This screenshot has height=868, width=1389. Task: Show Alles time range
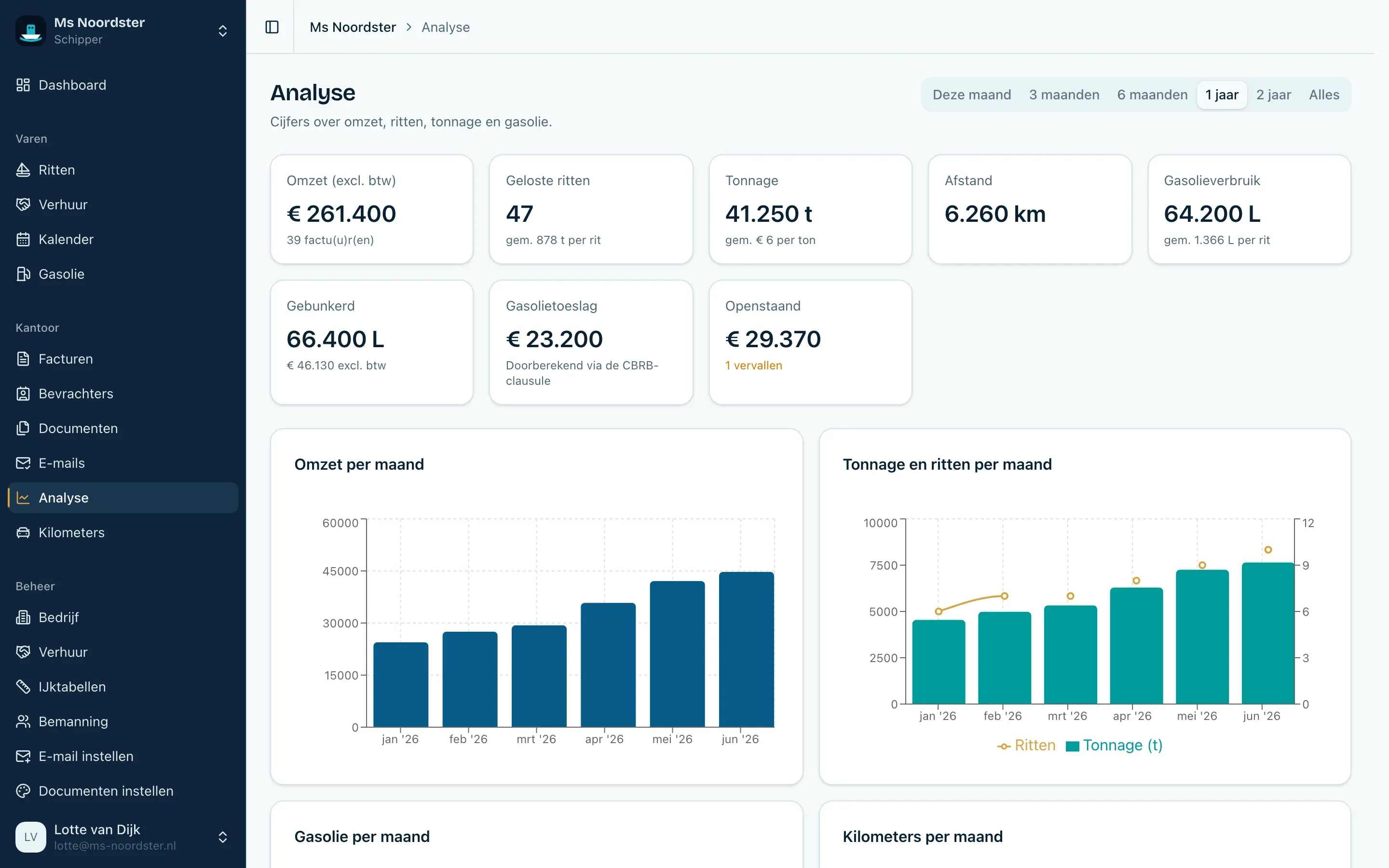[1324, 95]
